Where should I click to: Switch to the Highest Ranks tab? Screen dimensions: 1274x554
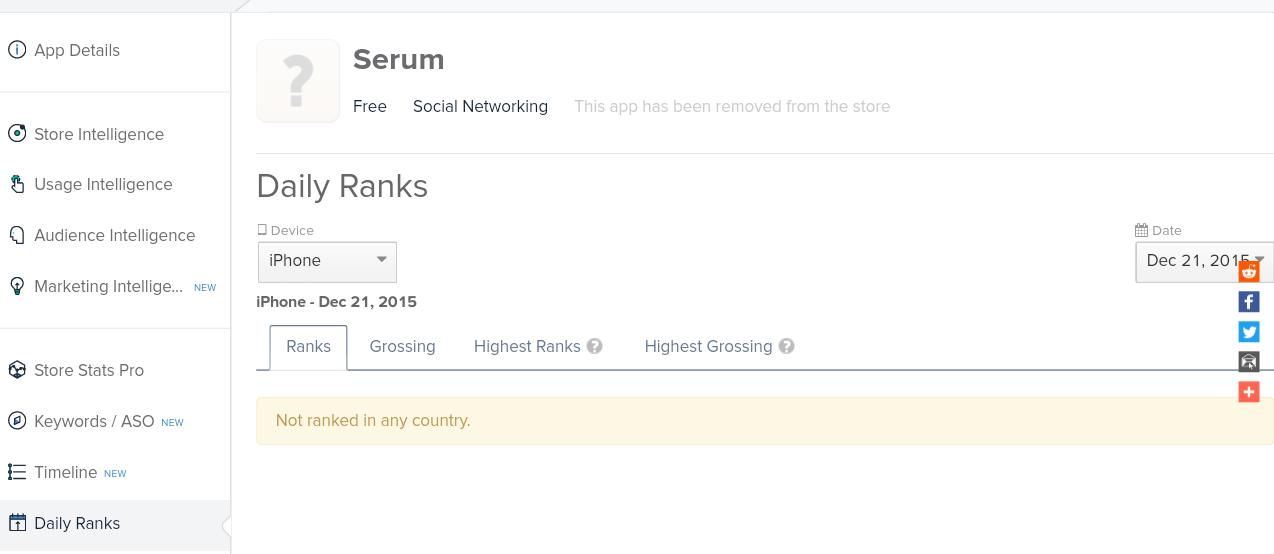point(527,347)
